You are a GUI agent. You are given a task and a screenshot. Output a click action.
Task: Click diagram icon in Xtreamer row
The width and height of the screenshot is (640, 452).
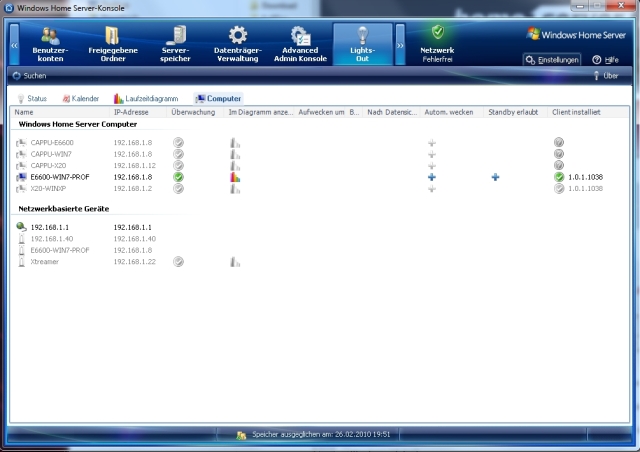click(235, 262)
